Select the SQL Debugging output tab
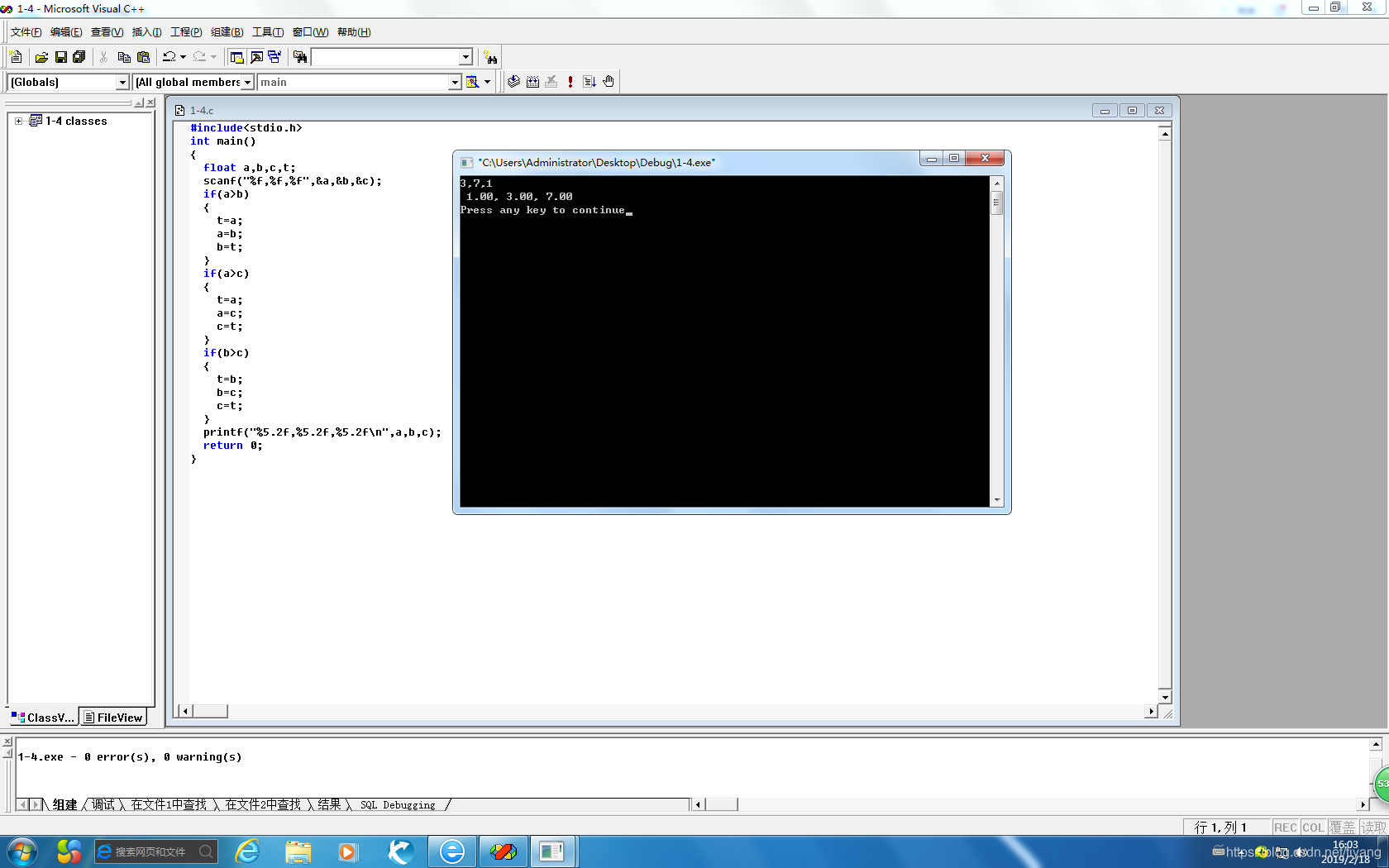Screen dimensions: 1389x868 click(x=398, y=804)
